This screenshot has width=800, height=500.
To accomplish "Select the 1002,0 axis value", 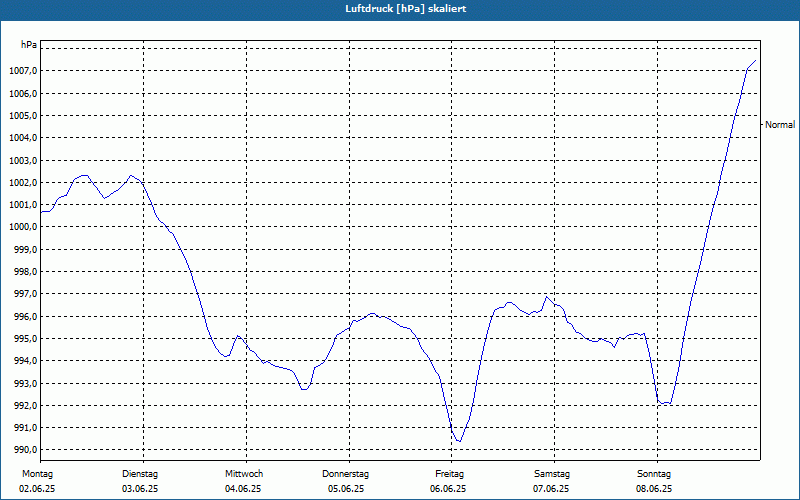I will (x=23, y=183).
